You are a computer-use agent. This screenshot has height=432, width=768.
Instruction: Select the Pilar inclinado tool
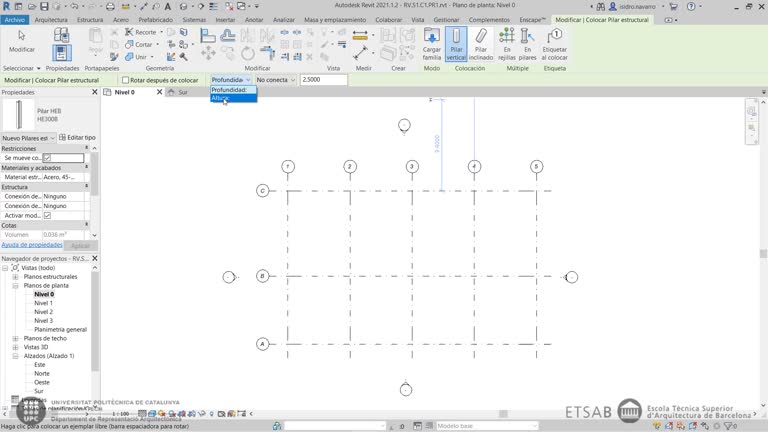point(481,45)
